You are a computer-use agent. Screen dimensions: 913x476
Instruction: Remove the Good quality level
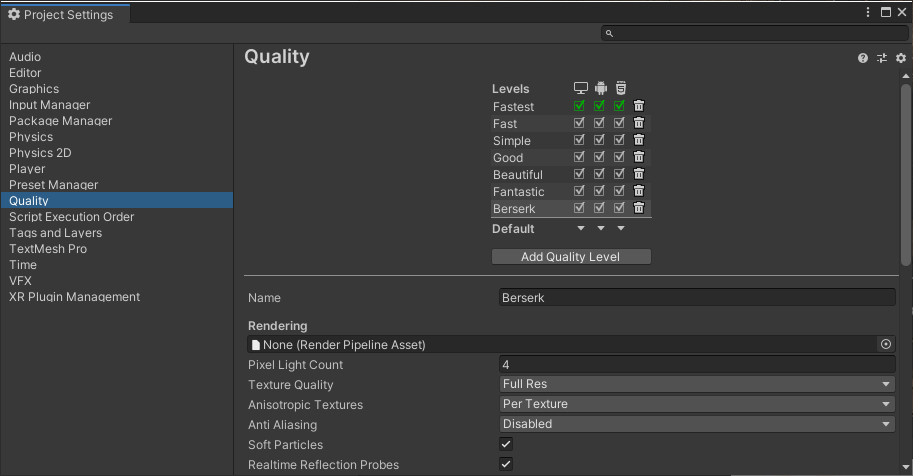point(639,157)
